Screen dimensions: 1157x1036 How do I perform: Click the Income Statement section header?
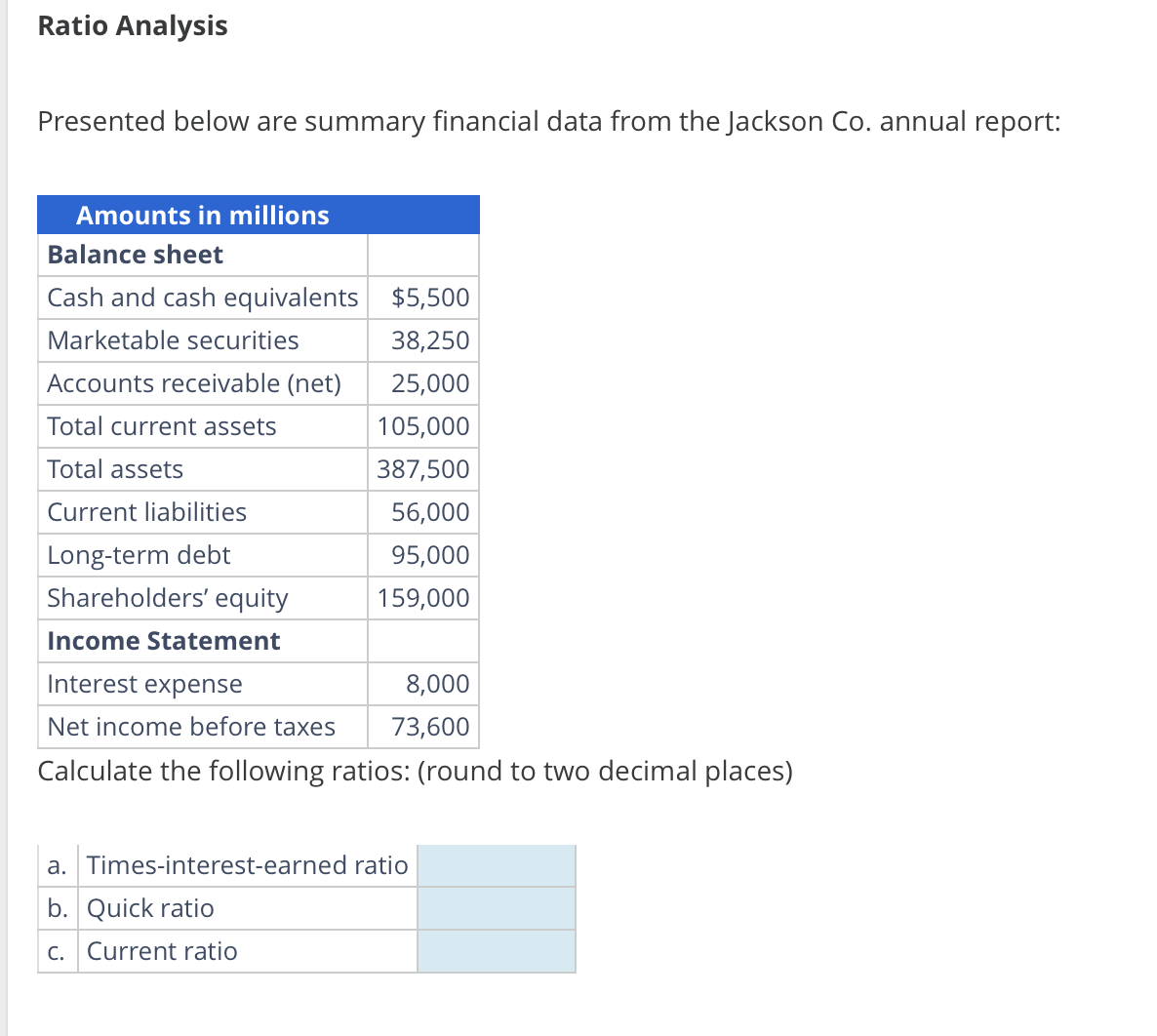pos(163,641)
